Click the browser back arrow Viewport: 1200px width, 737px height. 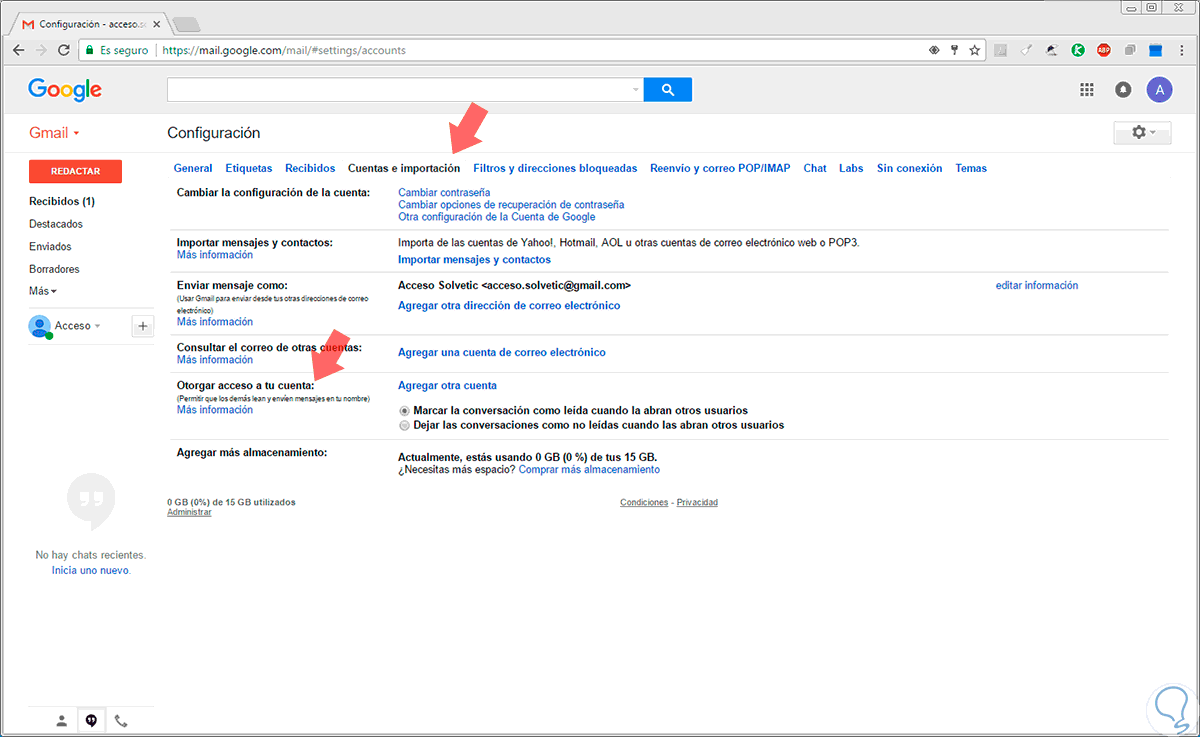19,50
